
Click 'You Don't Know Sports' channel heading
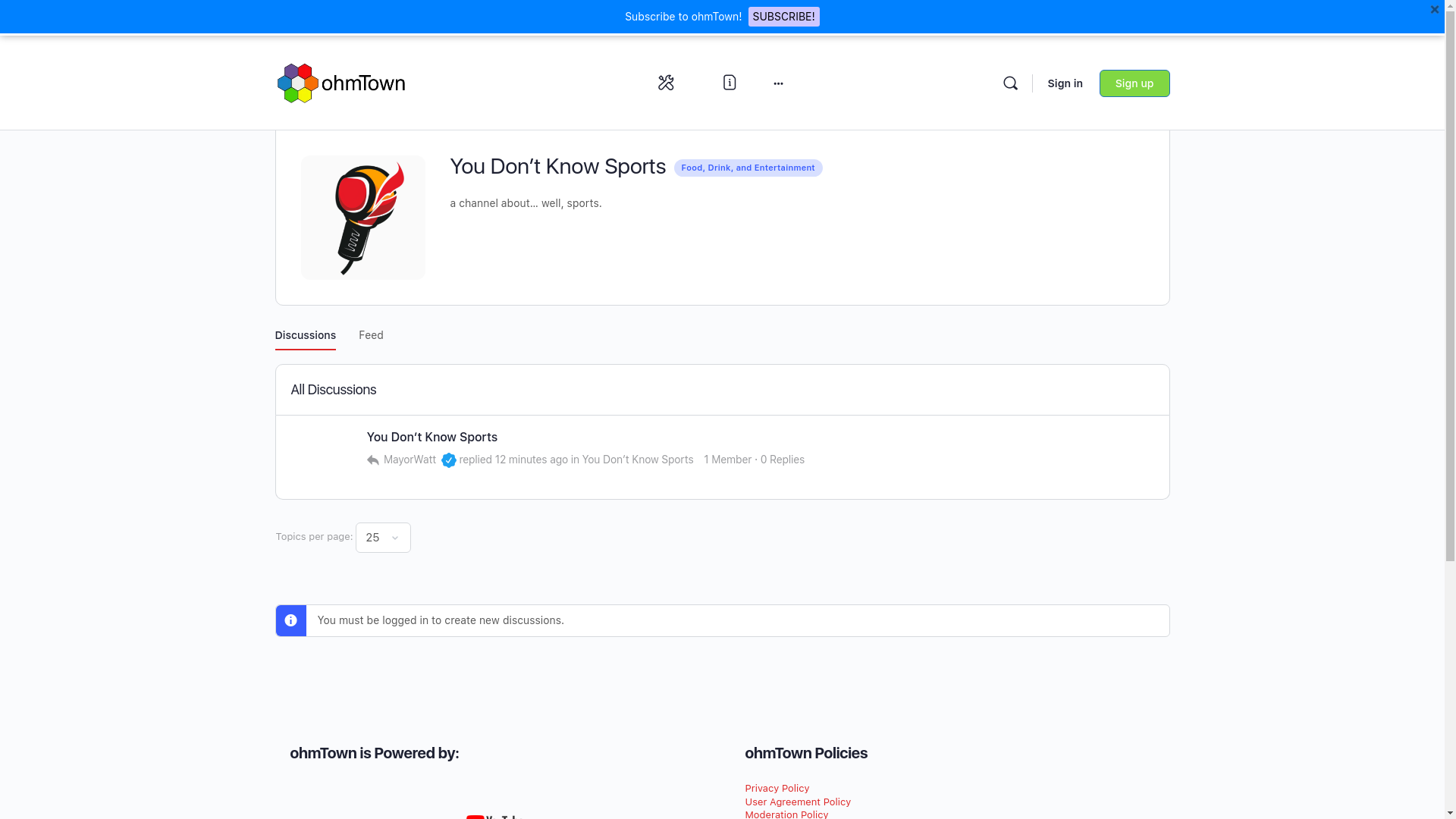[557, 167]
